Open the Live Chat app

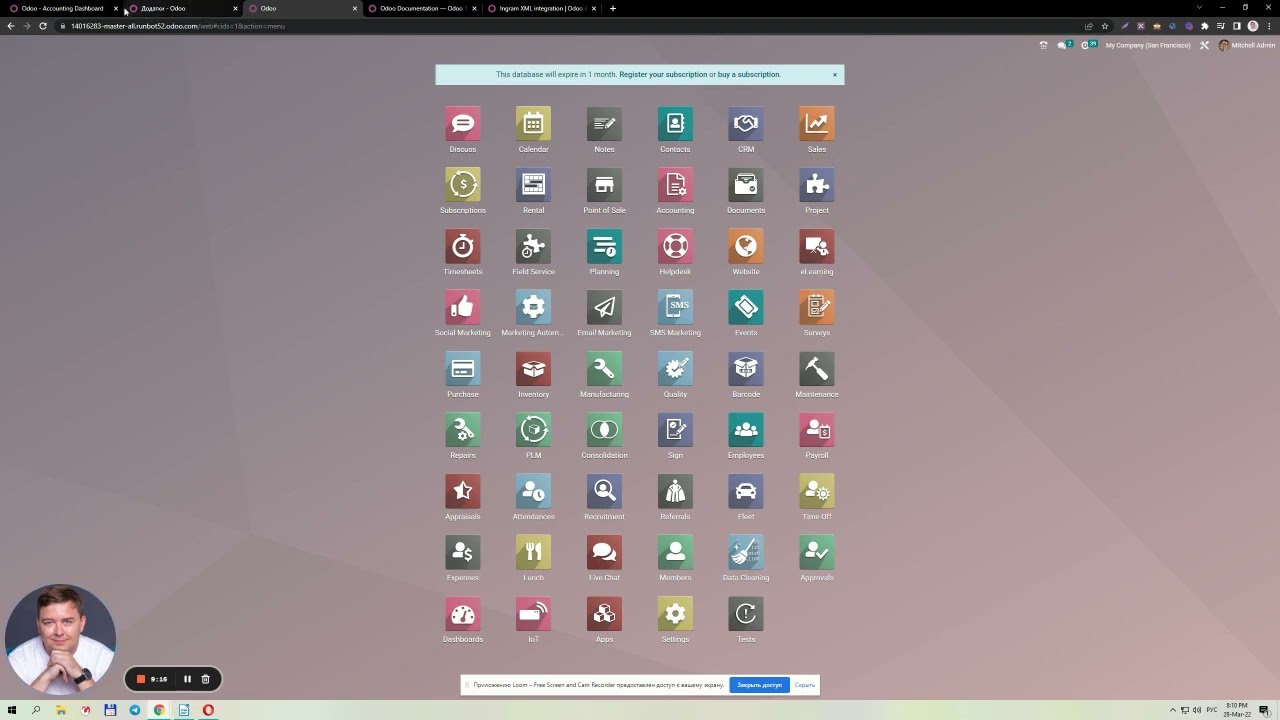click(x=604, y=552)
